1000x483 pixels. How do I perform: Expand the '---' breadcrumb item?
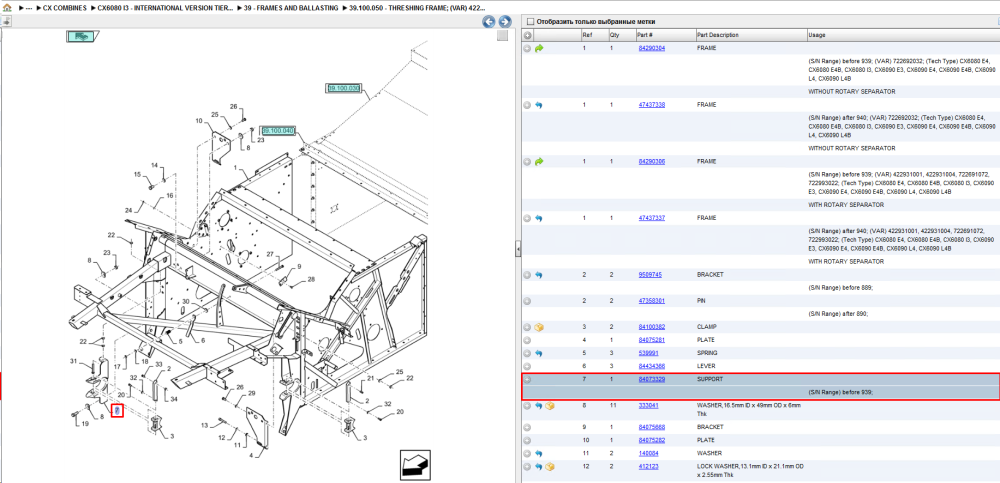29,8
